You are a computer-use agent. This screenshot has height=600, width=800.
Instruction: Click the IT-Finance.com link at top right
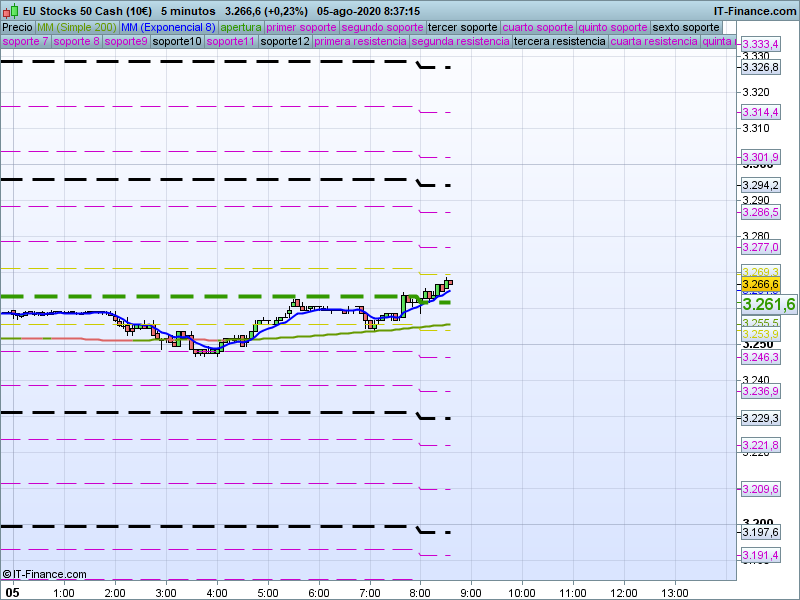pos(755,10)
